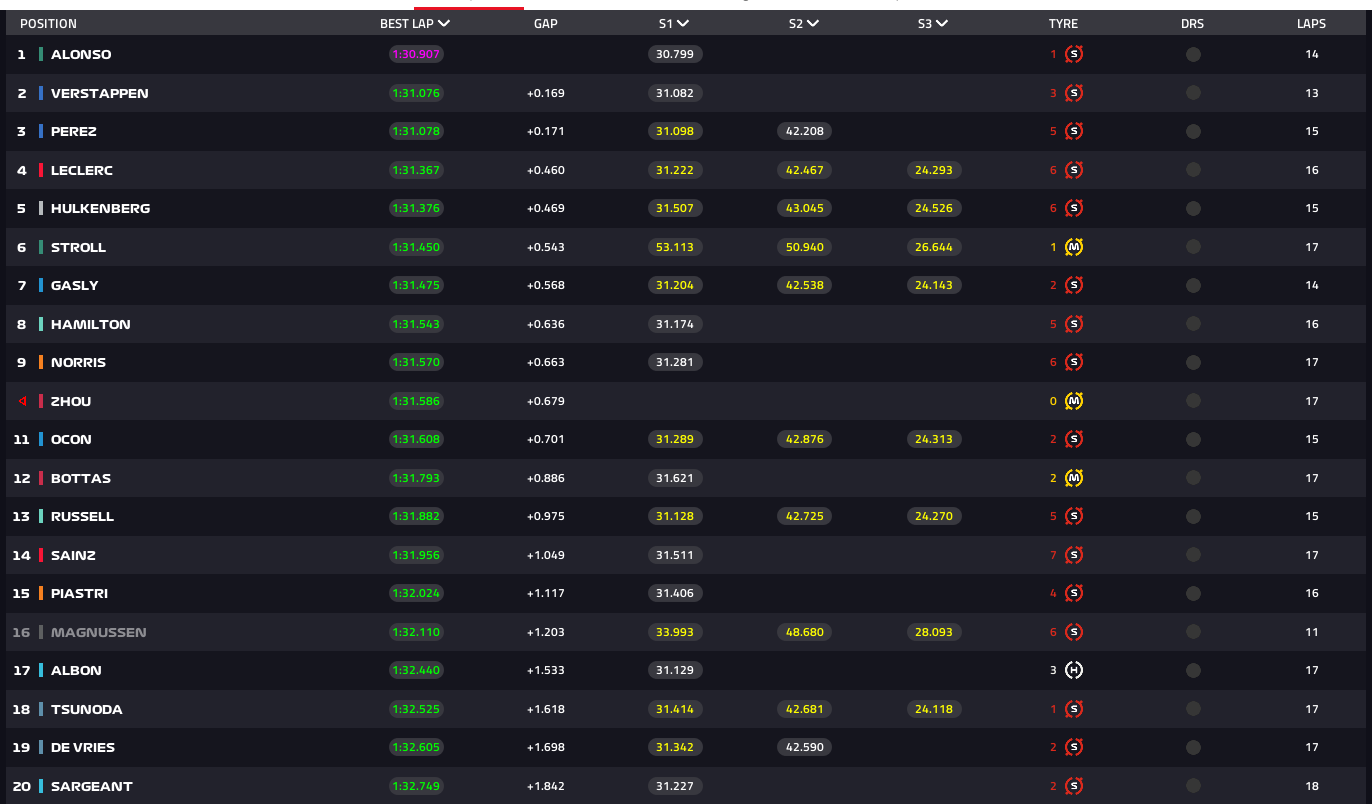Image resolution: width=1372 pixels, height=804 pixels.
Task: Click Sargeant's soft tyre icon
Action: click(1074, 786)
